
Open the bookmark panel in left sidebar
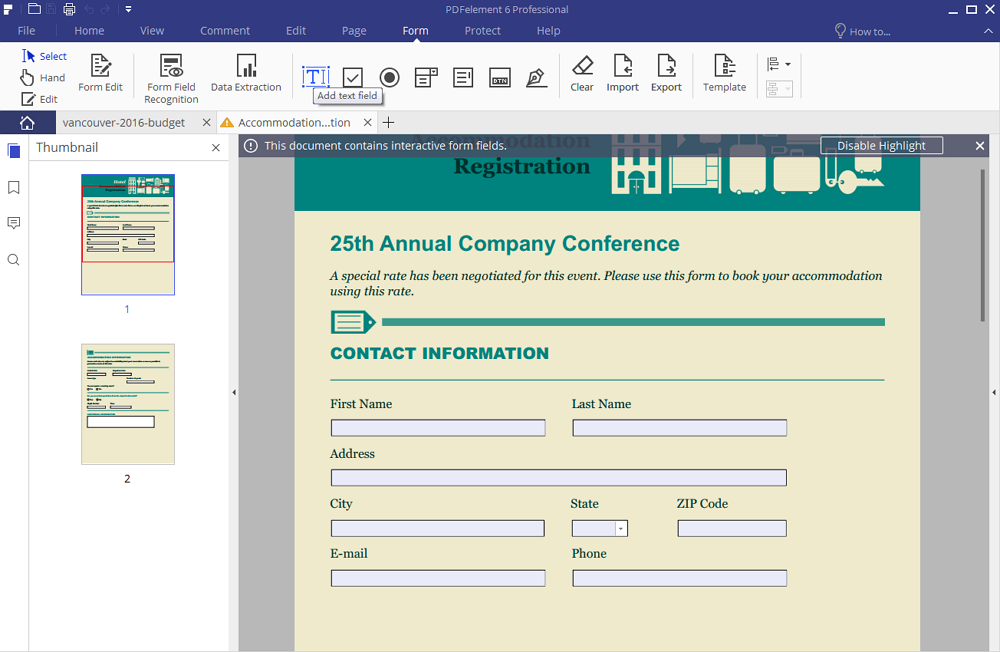(x=14, y=187)
